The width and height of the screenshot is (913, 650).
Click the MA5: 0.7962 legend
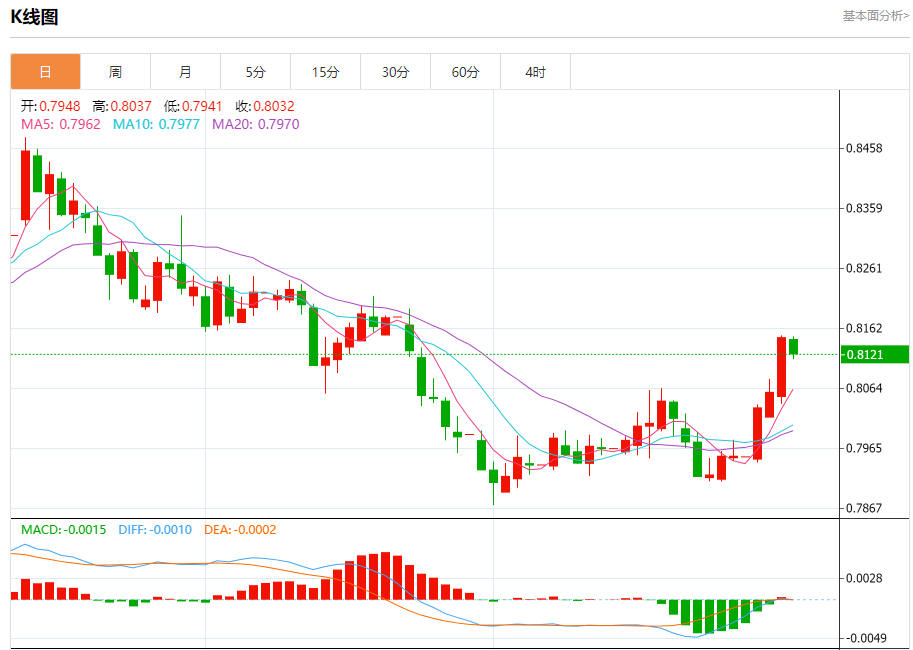tap(61, 124)
